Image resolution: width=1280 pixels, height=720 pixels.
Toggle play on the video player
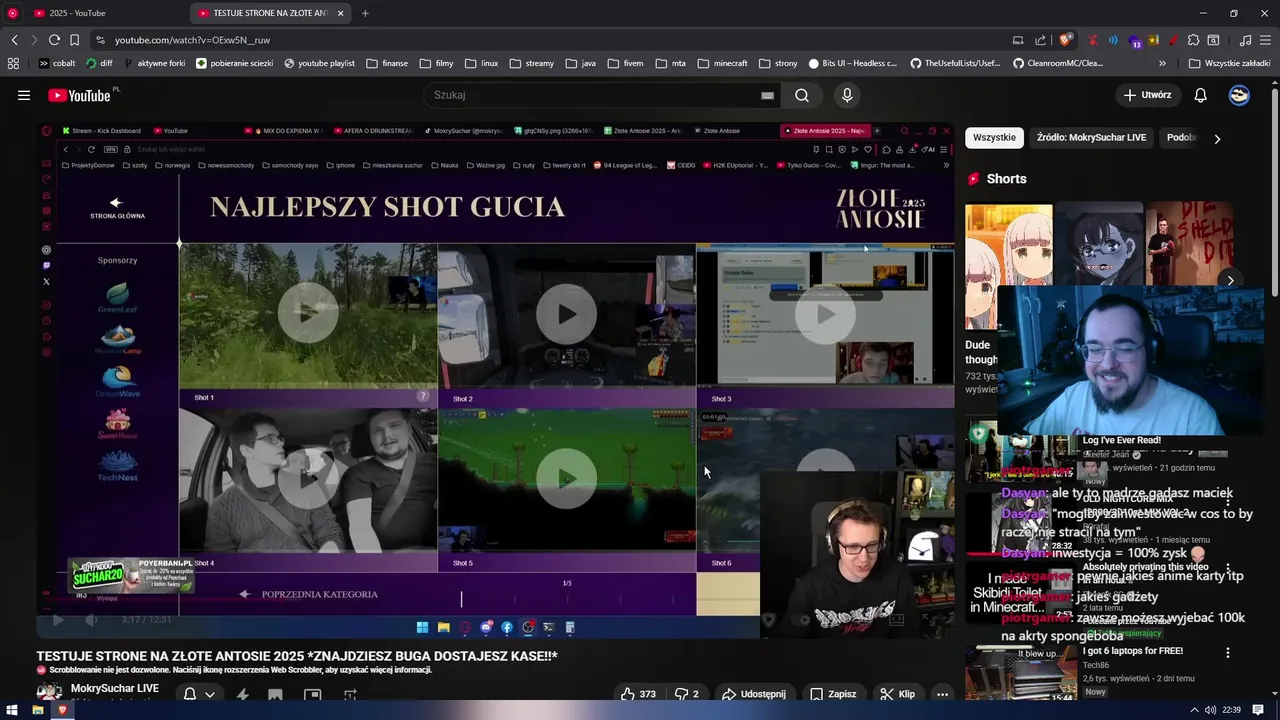pos(57,620)
